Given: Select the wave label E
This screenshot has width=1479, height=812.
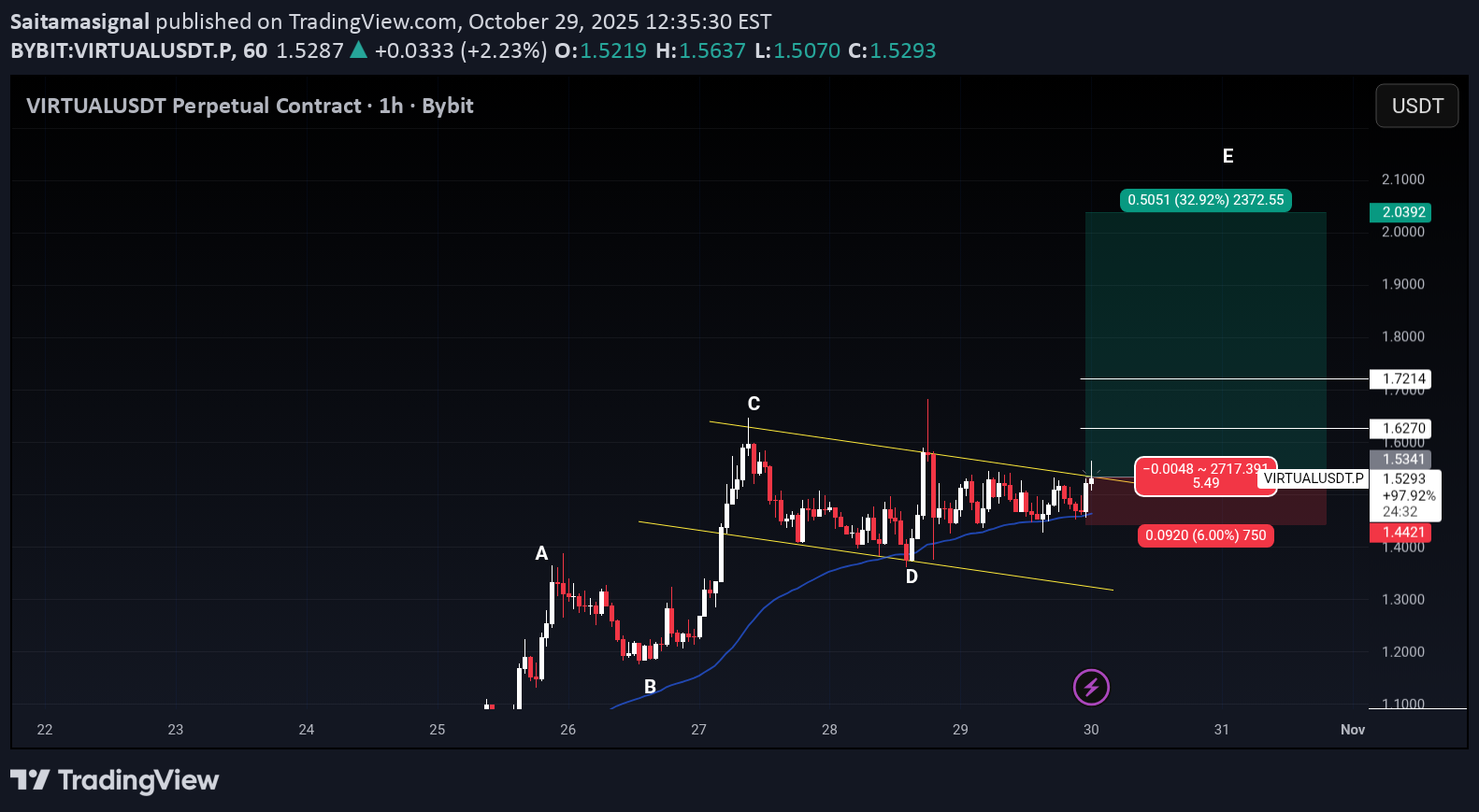Looking at the screenshot, I should 1228,156.
